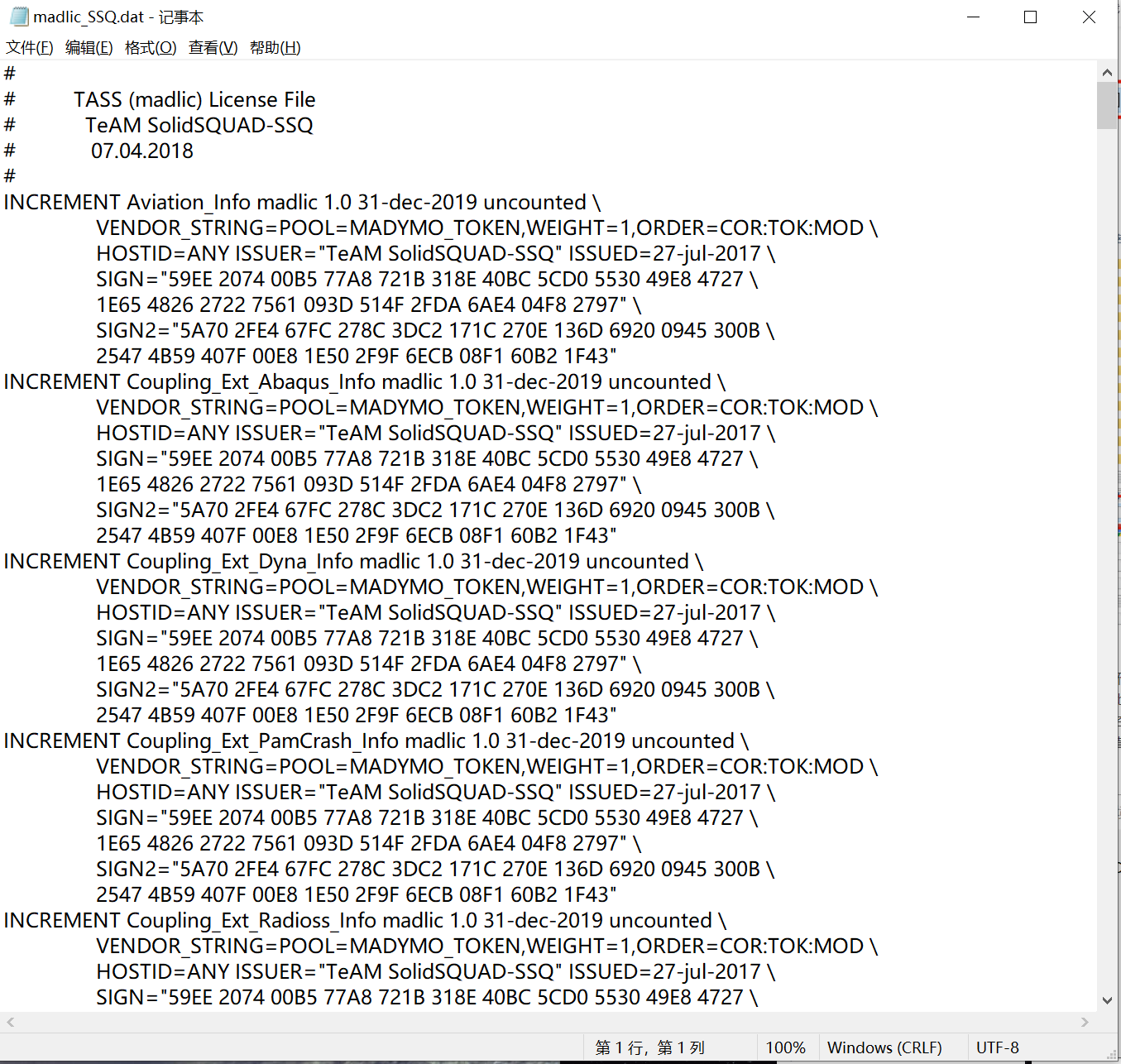Open the 帮助(H) menu

coord(275,48)
